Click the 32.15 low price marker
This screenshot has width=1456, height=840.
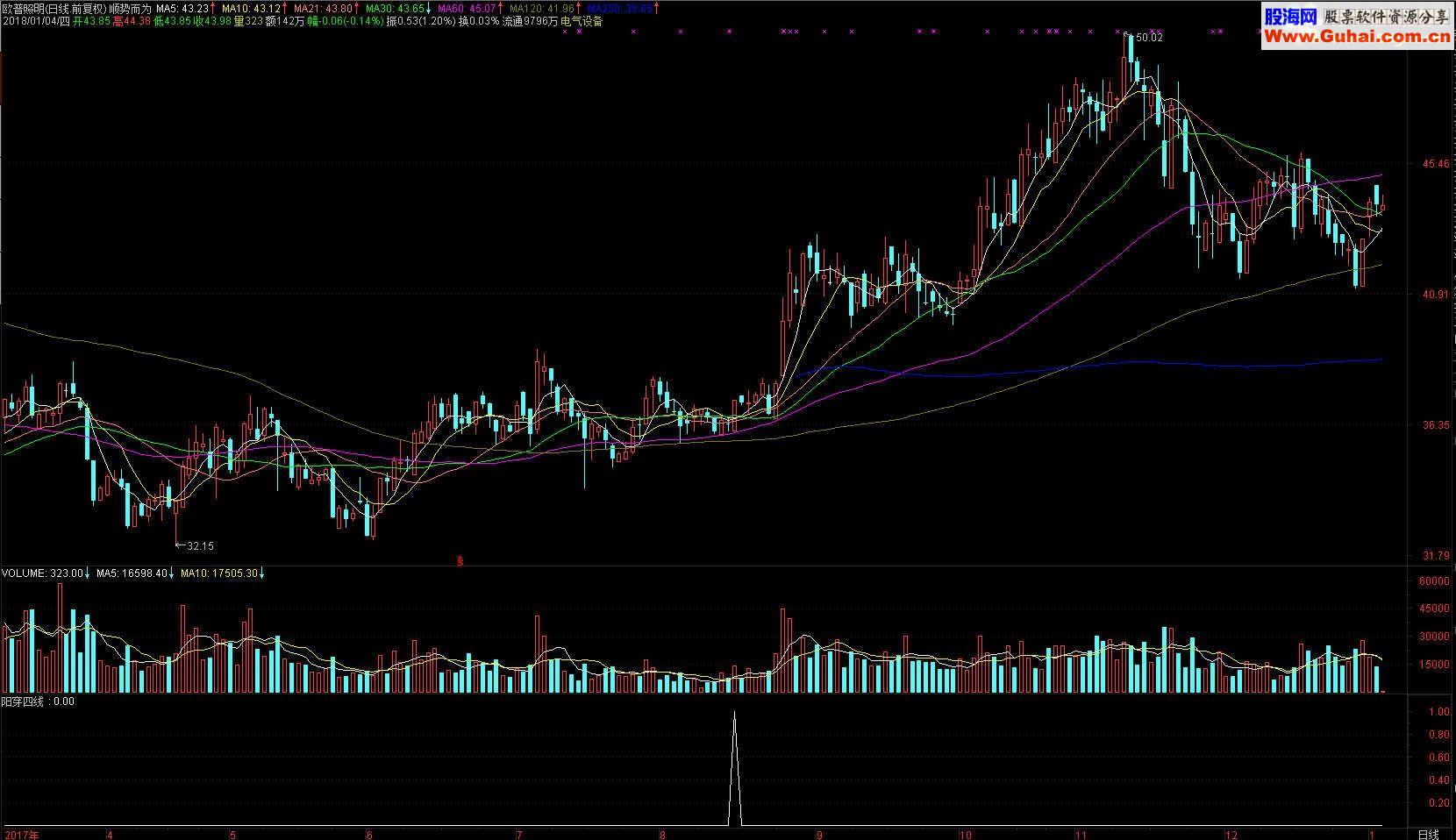coord(200,545)
